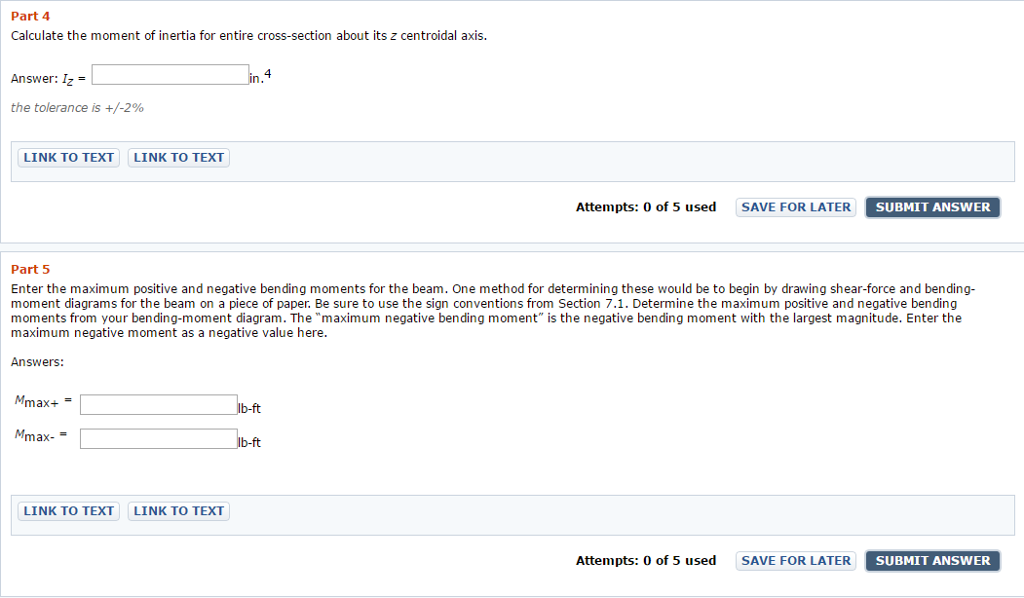Click the moment of inertia answer box

(x=170, y=73)
